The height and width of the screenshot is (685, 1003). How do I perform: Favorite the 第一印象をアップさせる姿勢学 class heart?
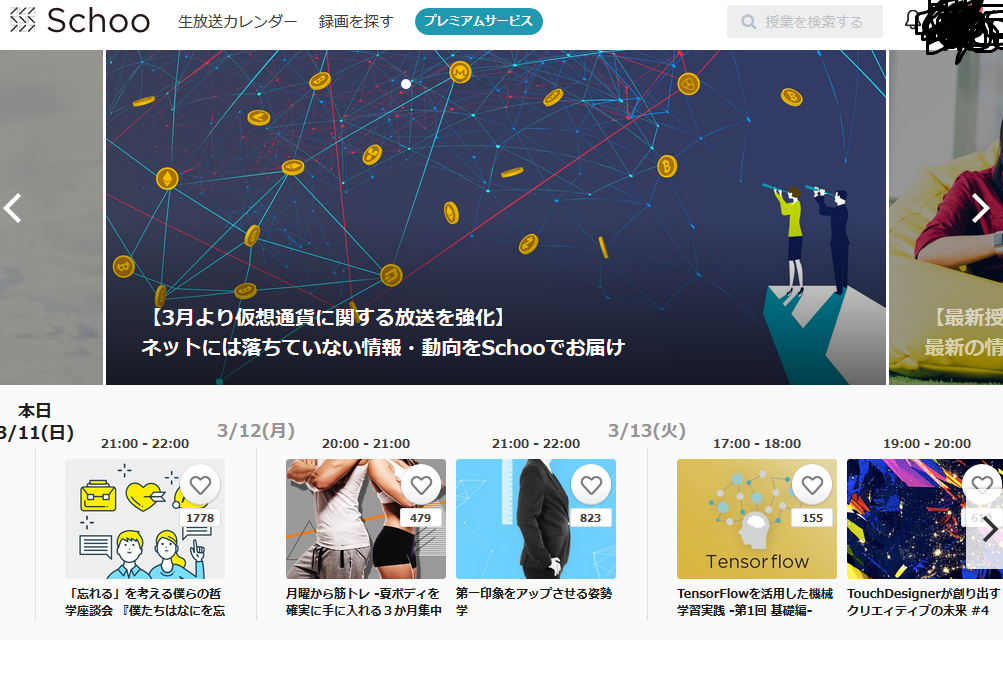[591, 485]
